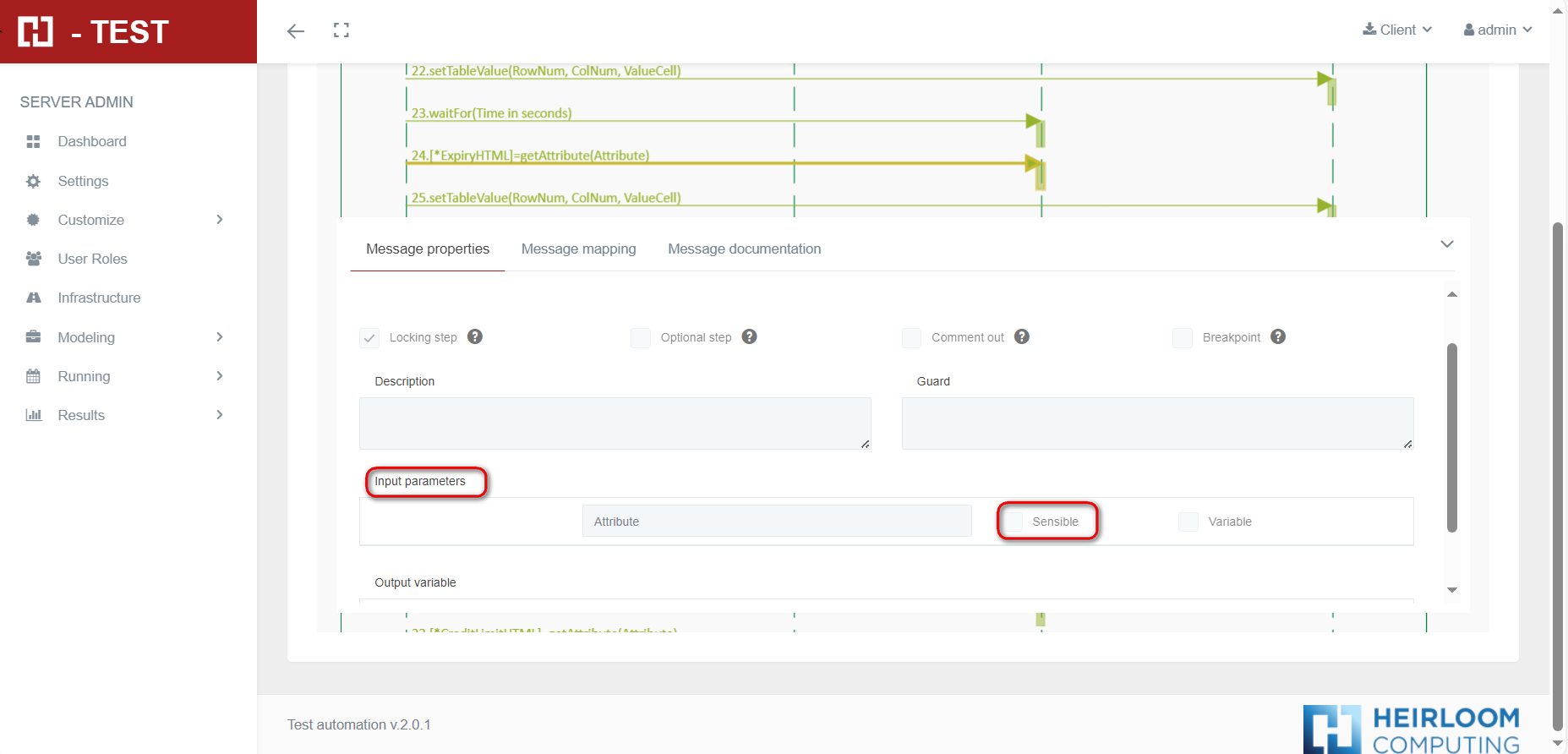Click the Optional step help icon
This screenshot has width=1568, height=754.
coord(749,336)
